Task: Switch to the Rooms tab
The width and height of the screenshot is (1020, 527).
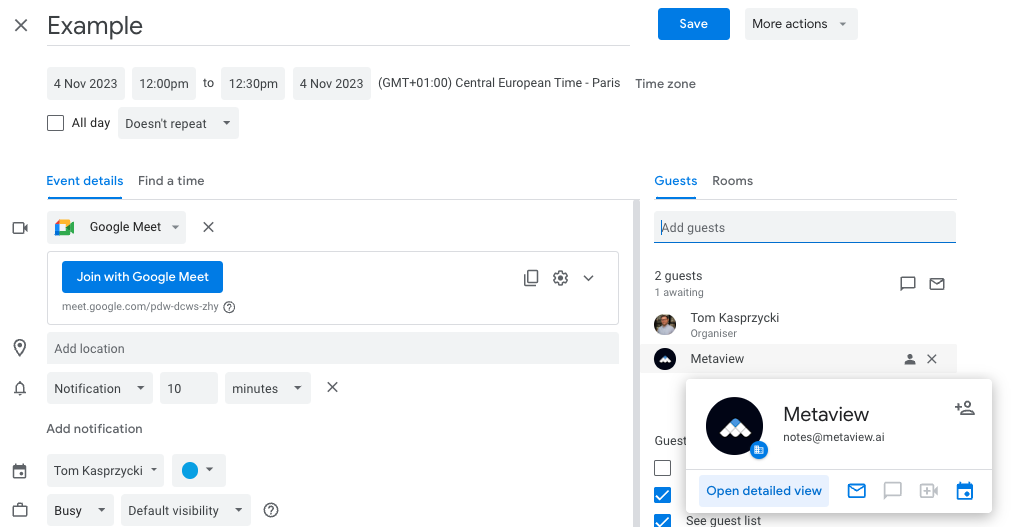Action: tap(732, 181)
